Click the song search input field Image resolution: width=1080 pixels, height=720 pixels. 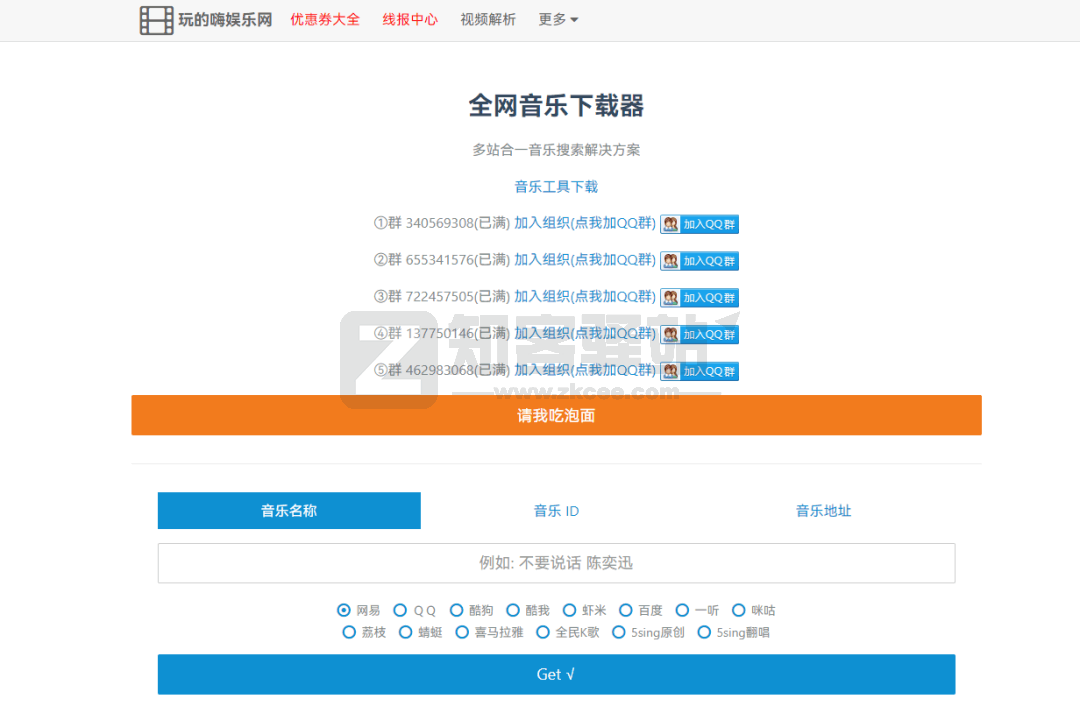(x=556, y=563)
